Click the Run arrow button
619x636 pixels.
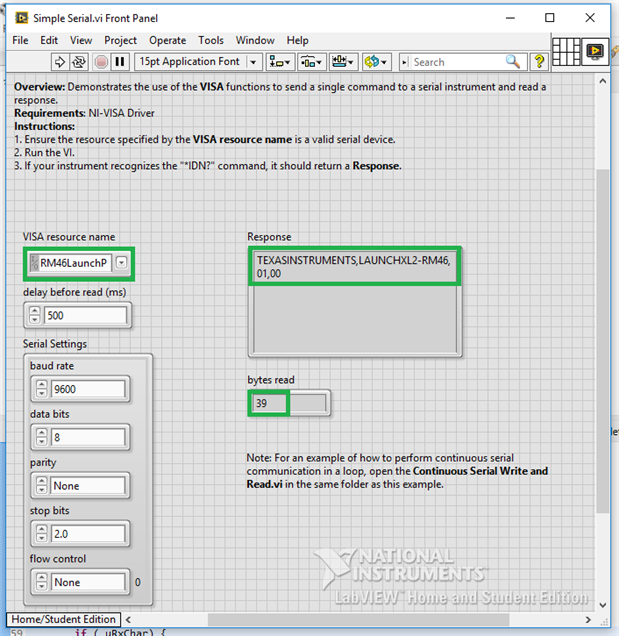click(60, 62)
